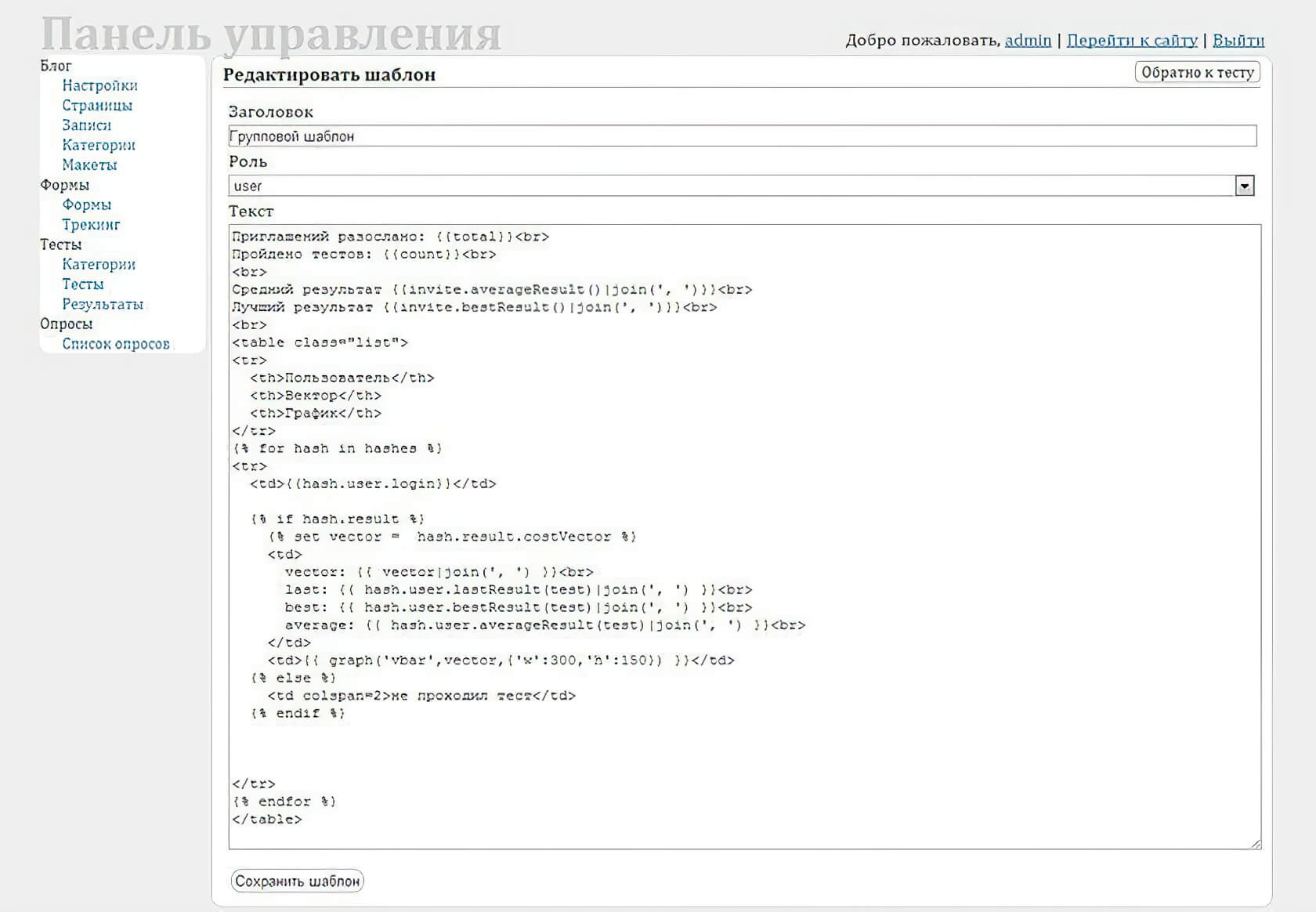Open 'Настройки' in the Блог section
This screenshot has width=1316, height=912.
[99, 85]
